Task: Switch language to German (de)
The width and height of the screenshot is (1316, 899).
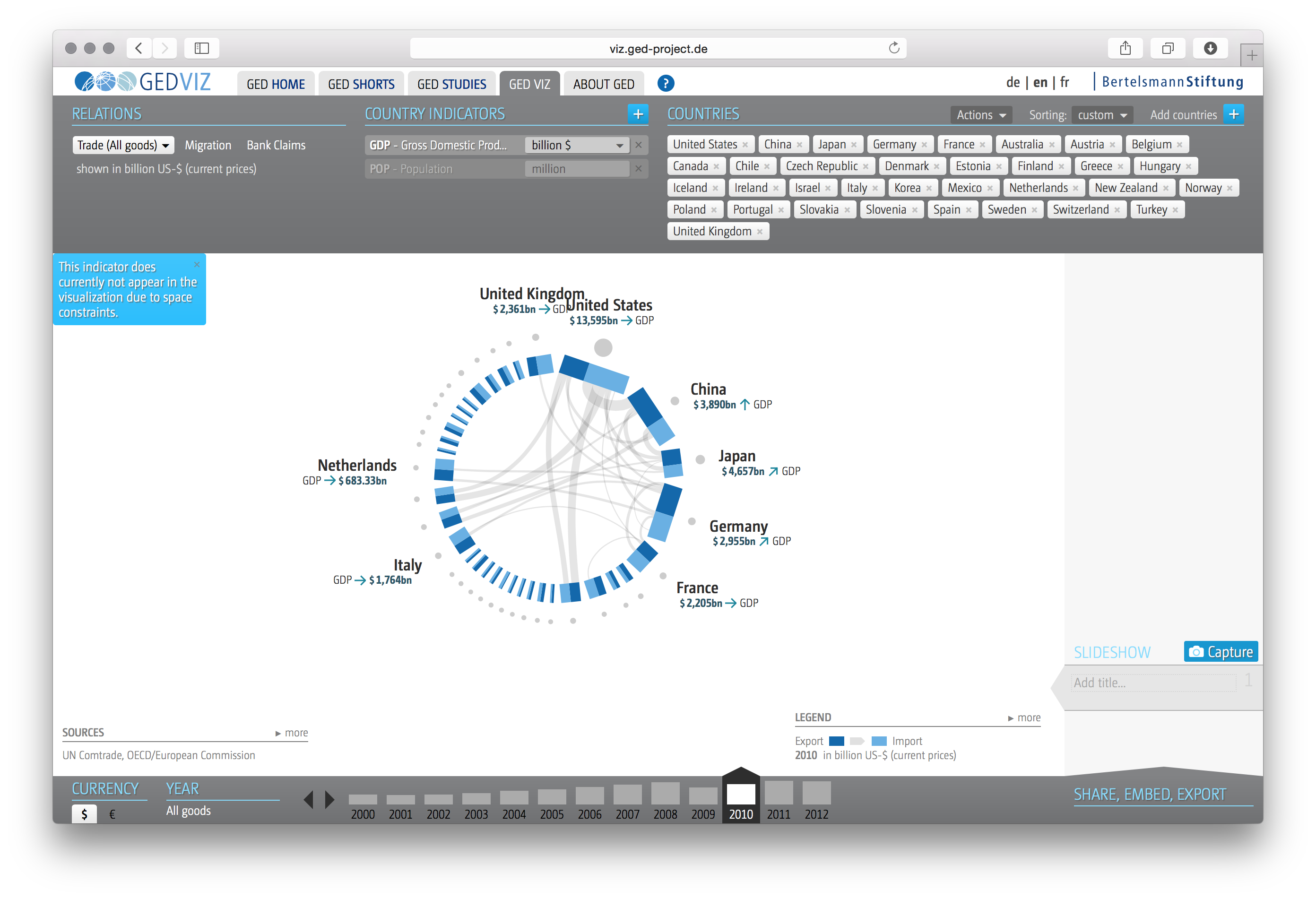Action: click(1013, 83)
